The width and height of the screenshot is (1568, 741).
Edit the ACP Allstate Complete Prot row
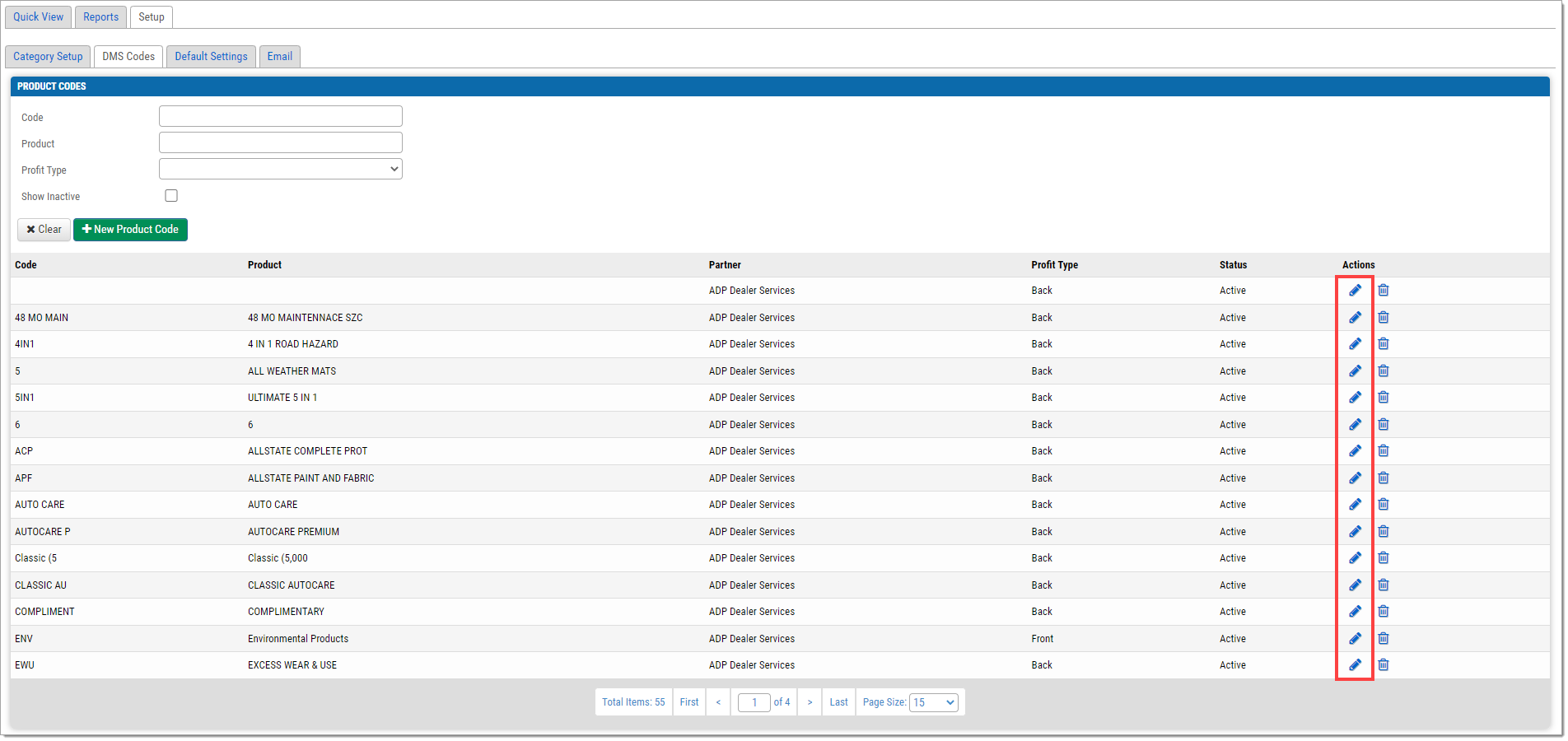(1355, 450)
